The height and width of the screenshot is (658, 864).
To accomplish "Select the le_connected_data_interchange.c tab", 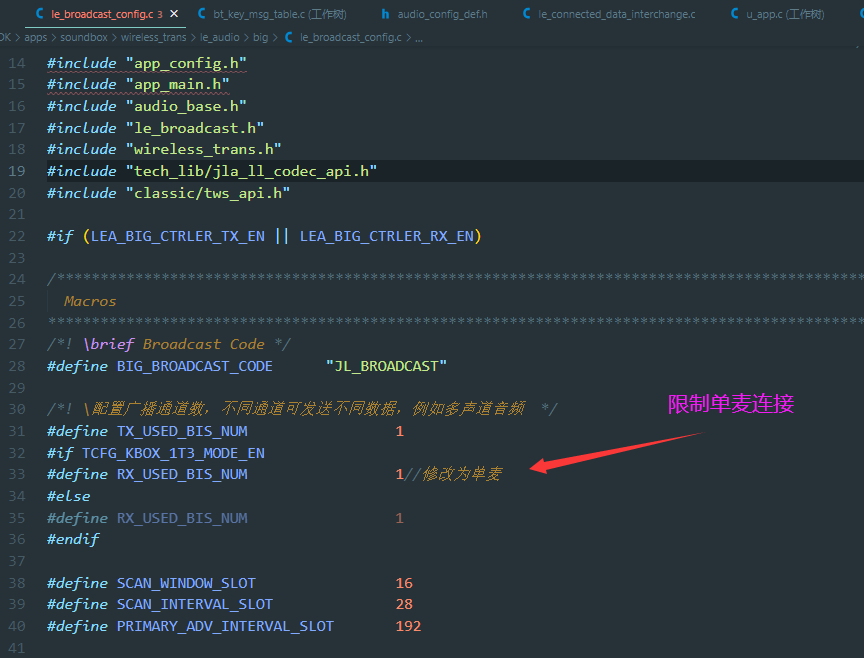I will [x=609, y=14].
